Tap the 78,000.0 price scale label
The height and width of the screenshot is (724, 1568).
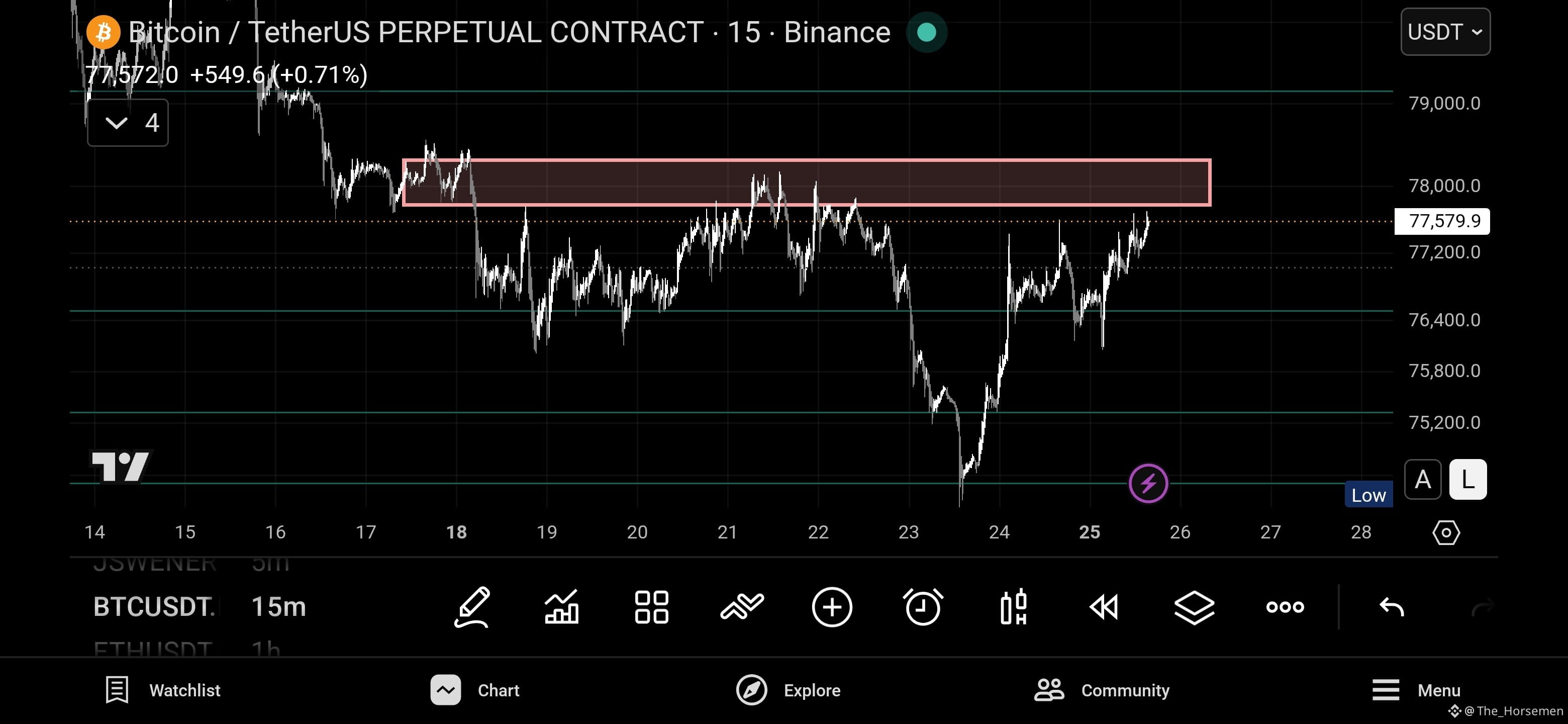(x=1444, y=186)
